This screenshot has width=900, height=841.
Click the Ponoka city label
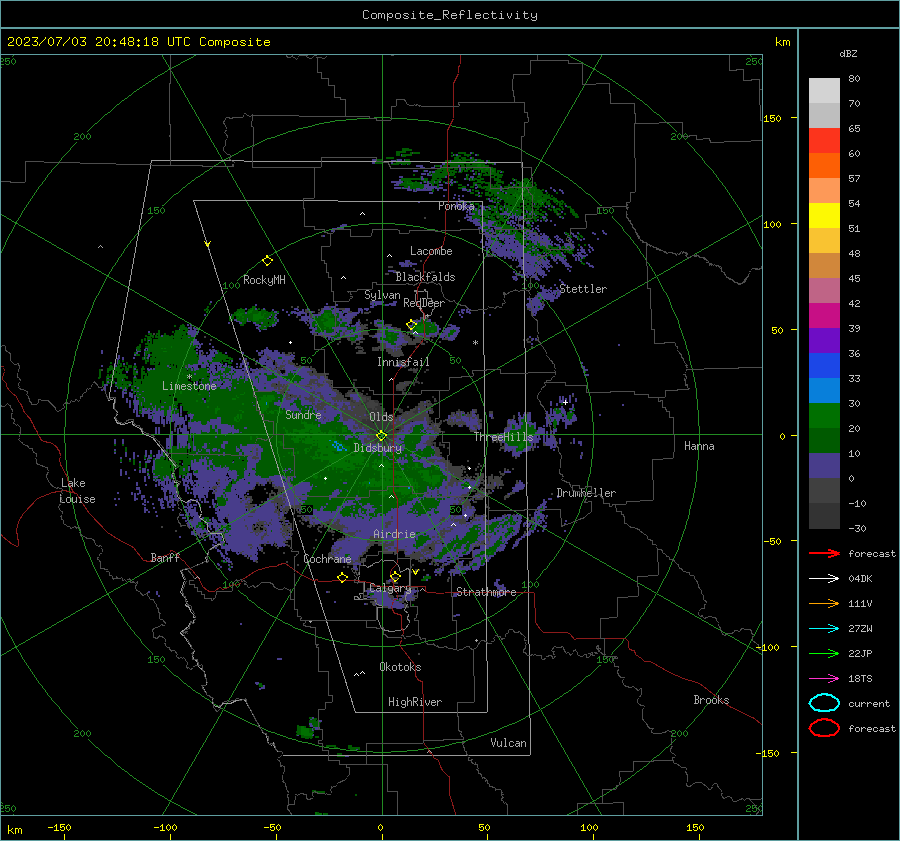tap(456, 206)
